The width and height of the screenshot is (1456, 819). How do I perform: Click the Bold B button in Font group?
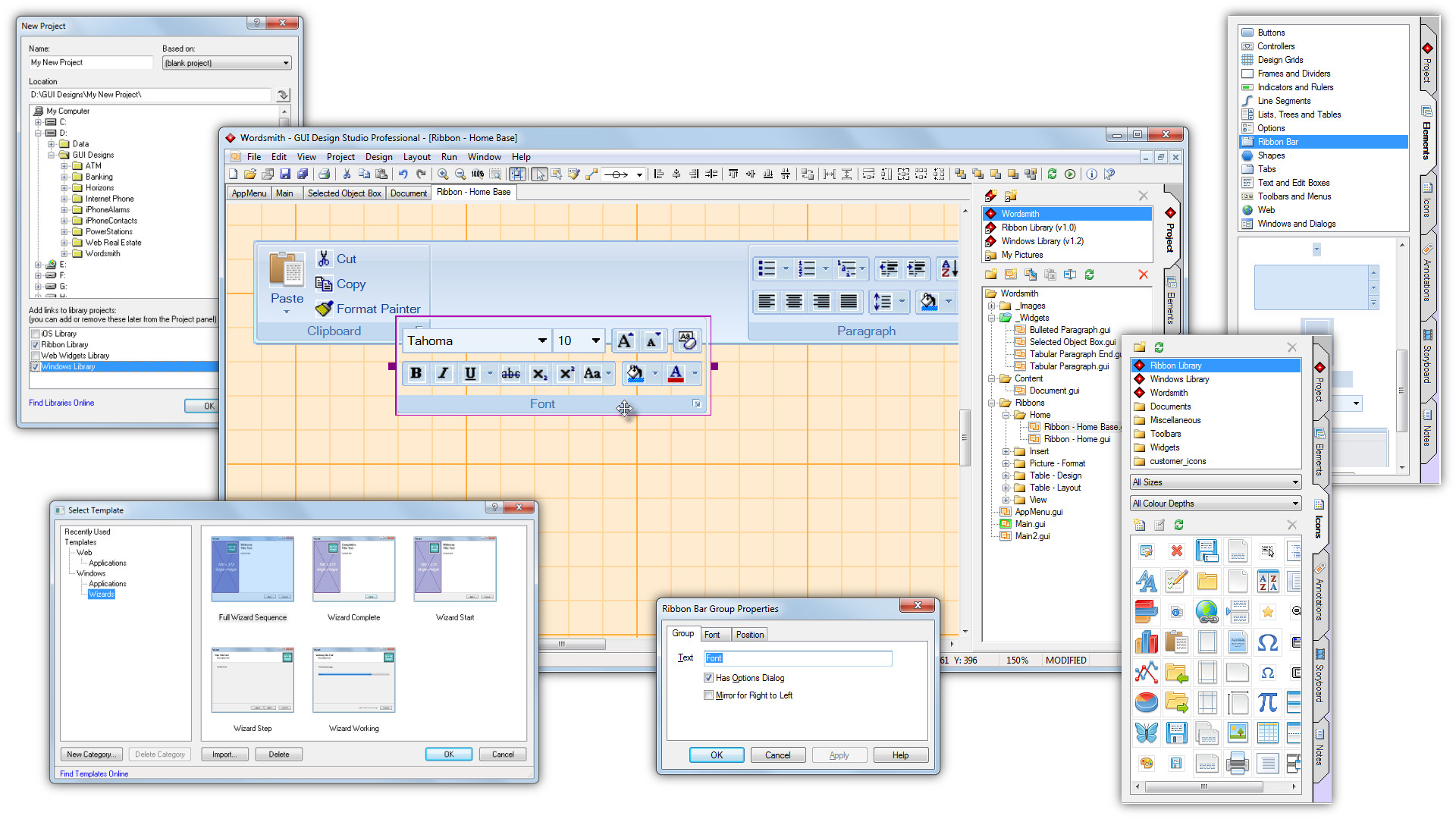click(x=416, y=373)
